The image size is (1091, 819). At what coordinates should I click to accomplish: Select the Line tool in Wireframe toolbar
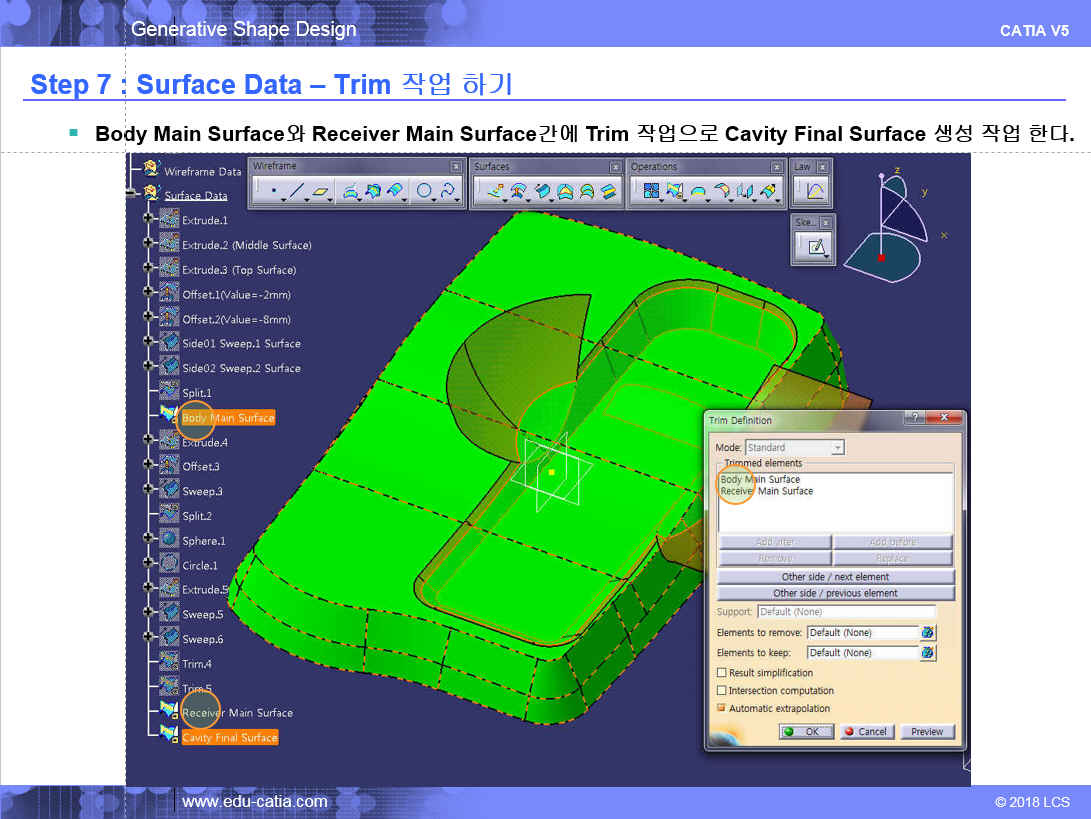297,190
